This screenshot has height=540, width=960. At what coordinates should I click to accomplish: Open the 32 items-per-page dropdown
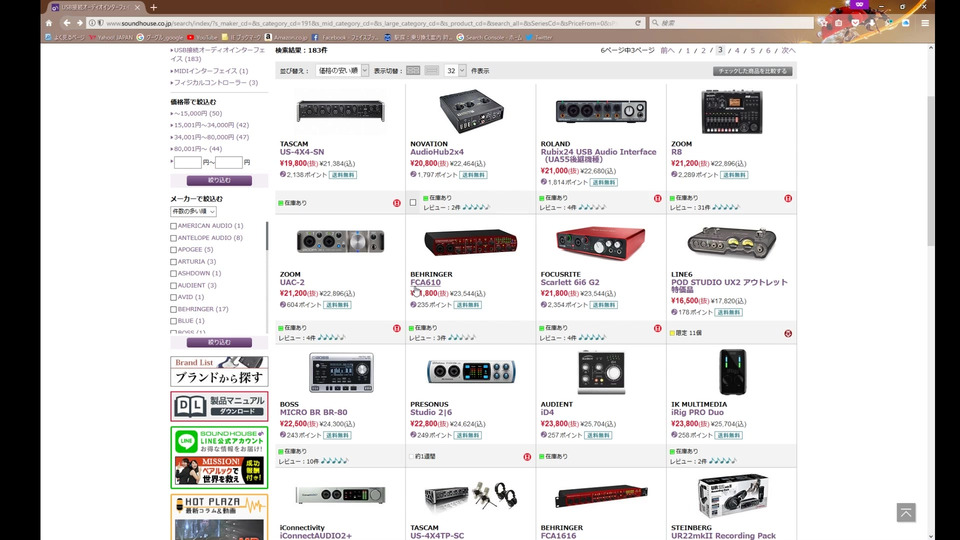455,70
